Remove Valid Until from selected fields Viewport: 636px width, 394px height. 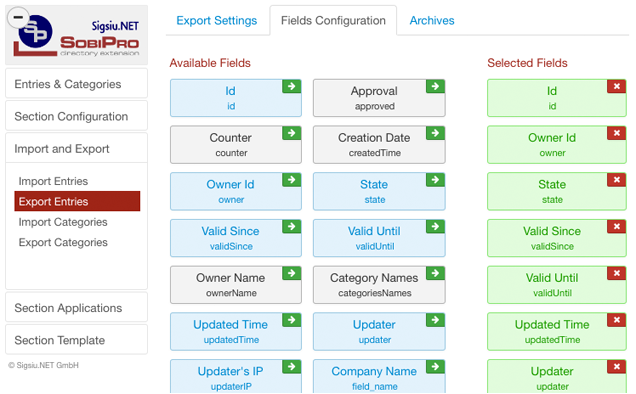point(617,273)
